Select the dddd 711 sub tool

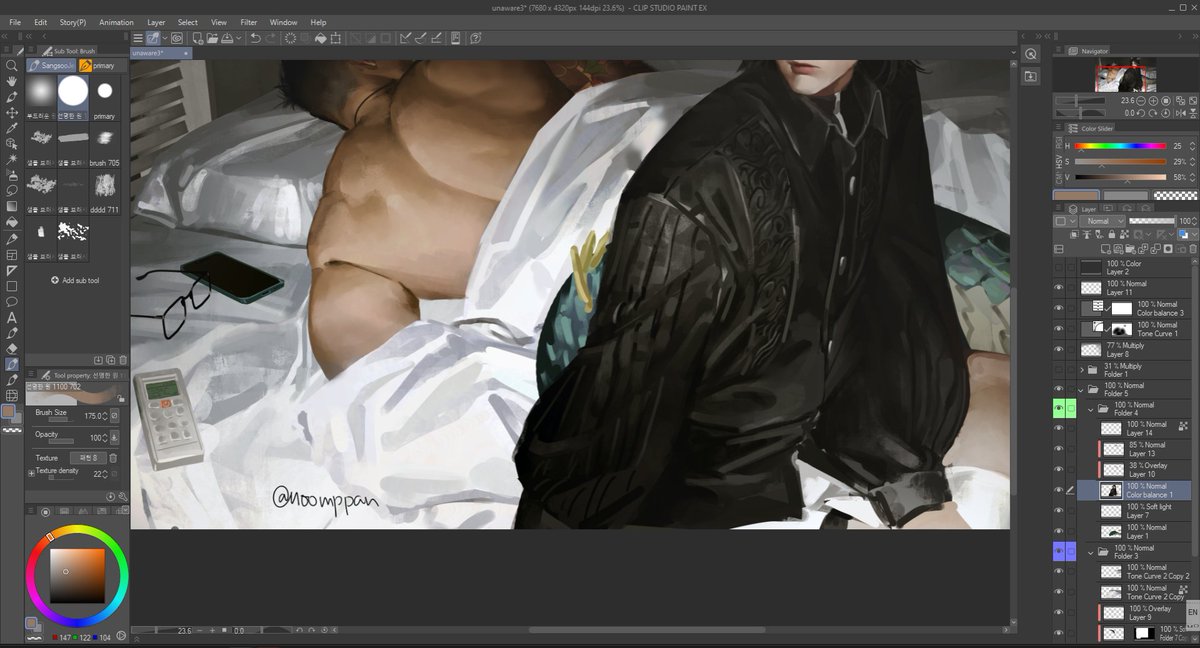(x=104, y=190)
